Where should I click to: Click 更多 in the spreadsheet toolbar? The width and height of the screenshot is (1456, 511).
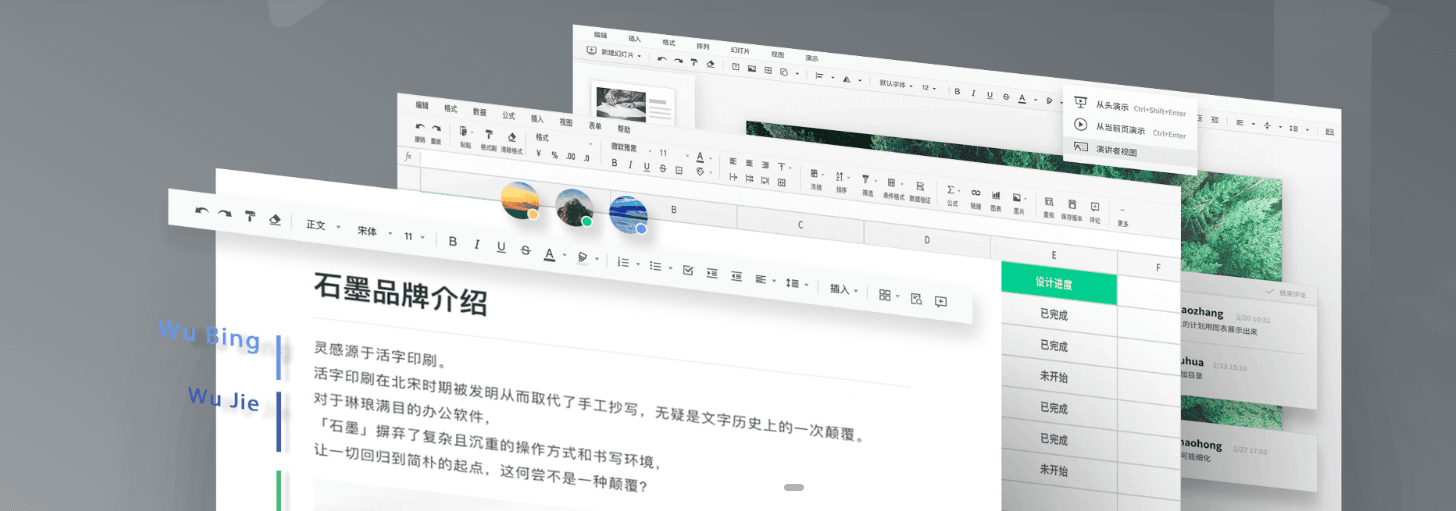[x=1123, y=217]
